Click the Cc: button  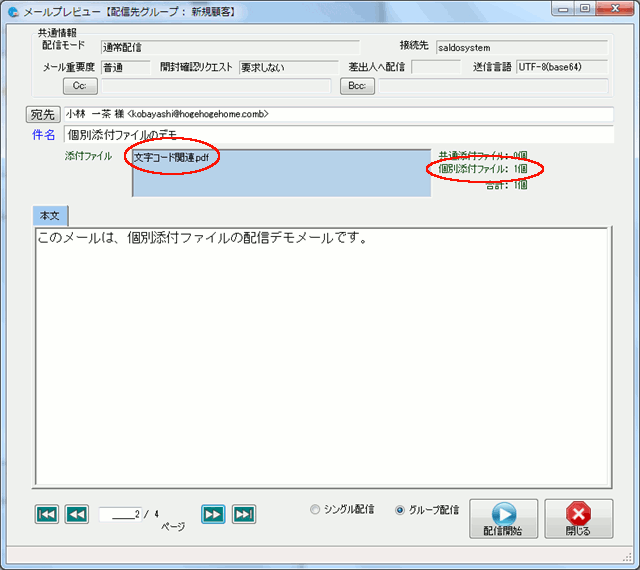pyautogui.click(x=80, y=86)
